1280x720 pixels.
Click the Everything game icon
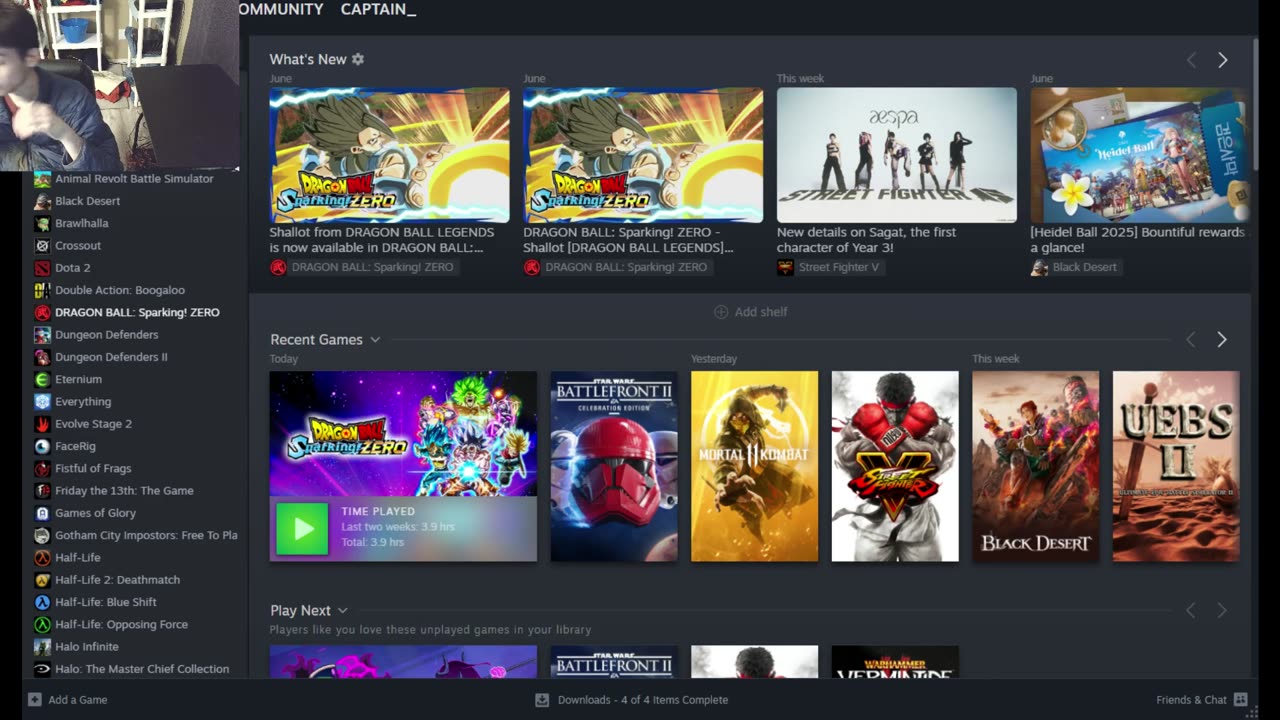(x=42, y=401)
